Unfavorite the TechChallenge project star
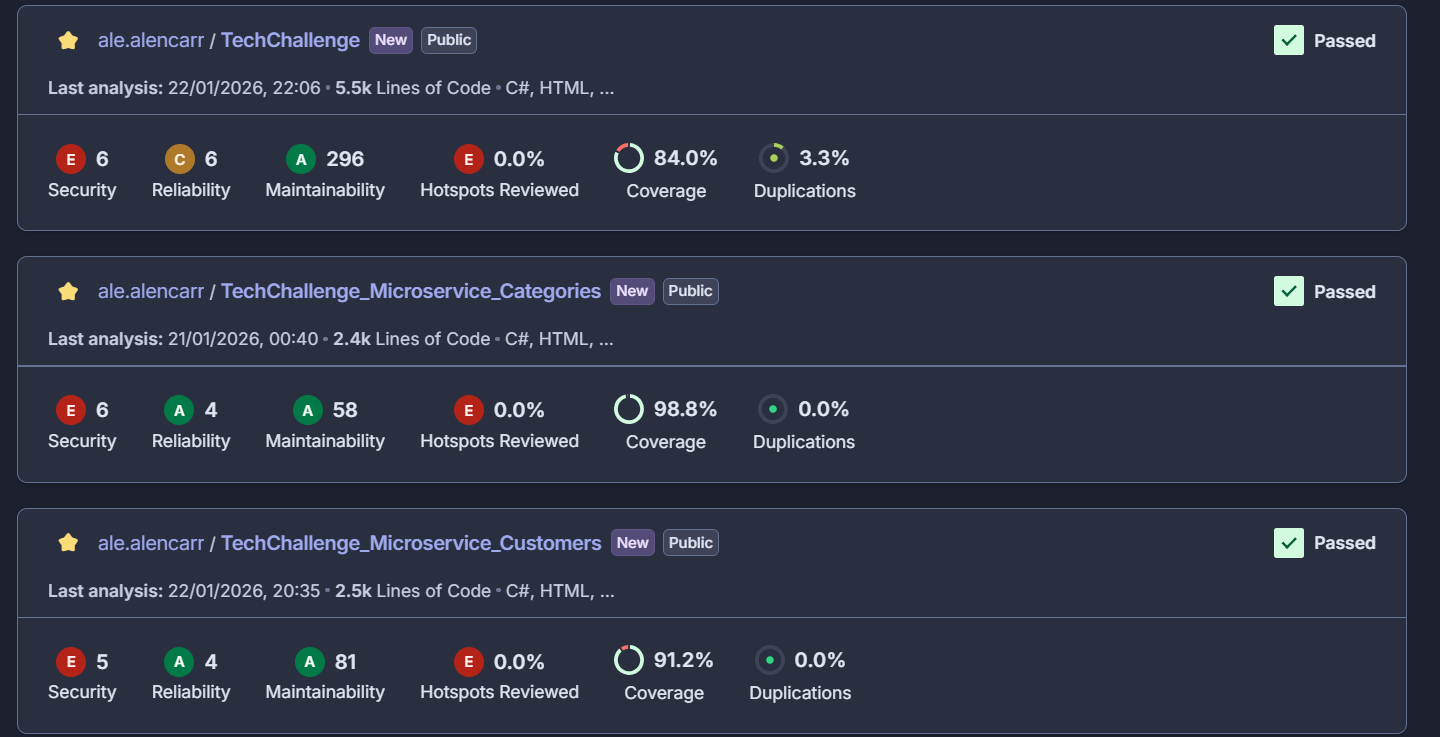The height and width of the screenshot is (737, 1440). tap(68, 41)
